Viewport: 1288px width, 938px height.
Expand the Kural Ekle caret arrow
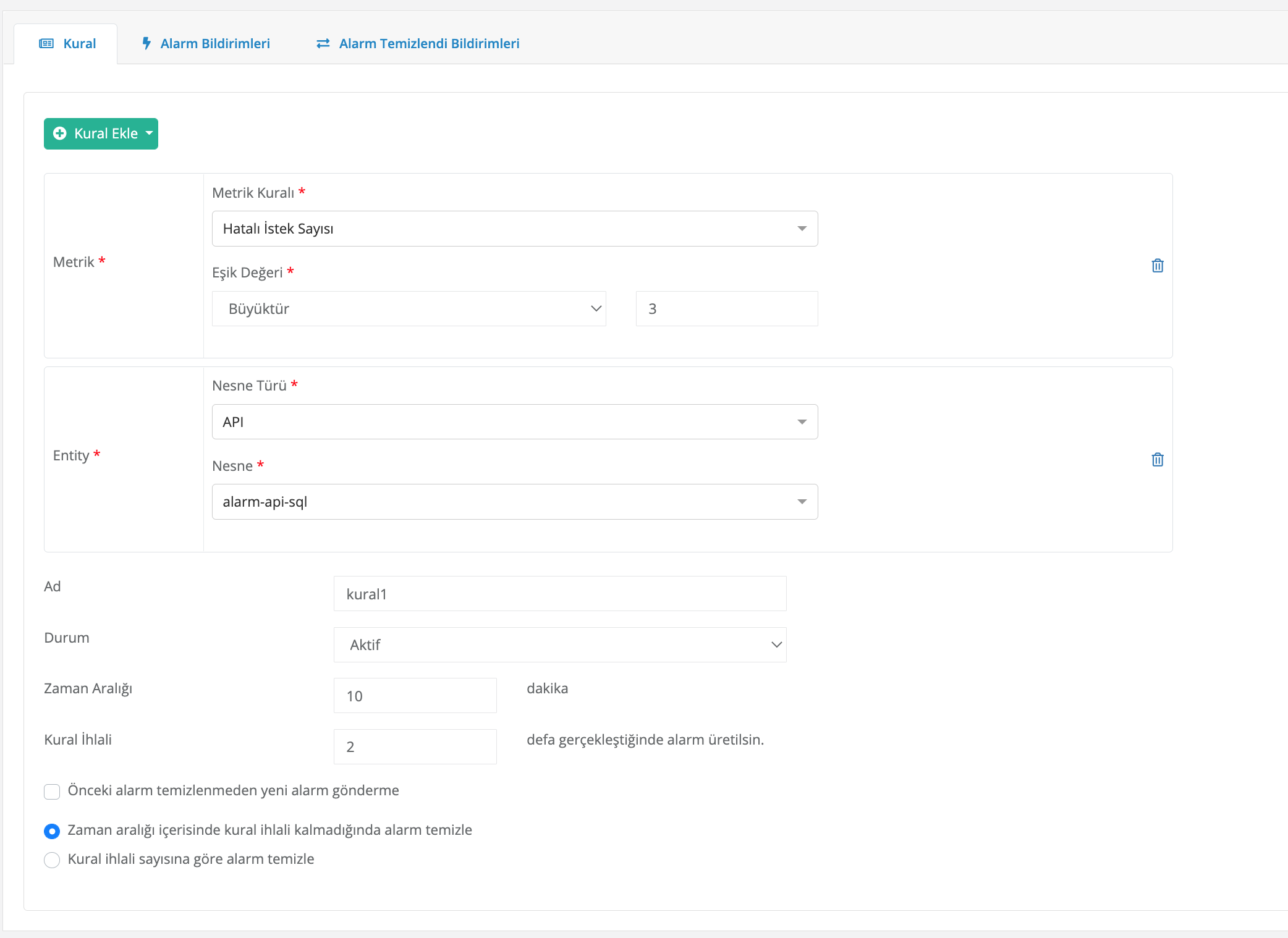click(149, 133)
